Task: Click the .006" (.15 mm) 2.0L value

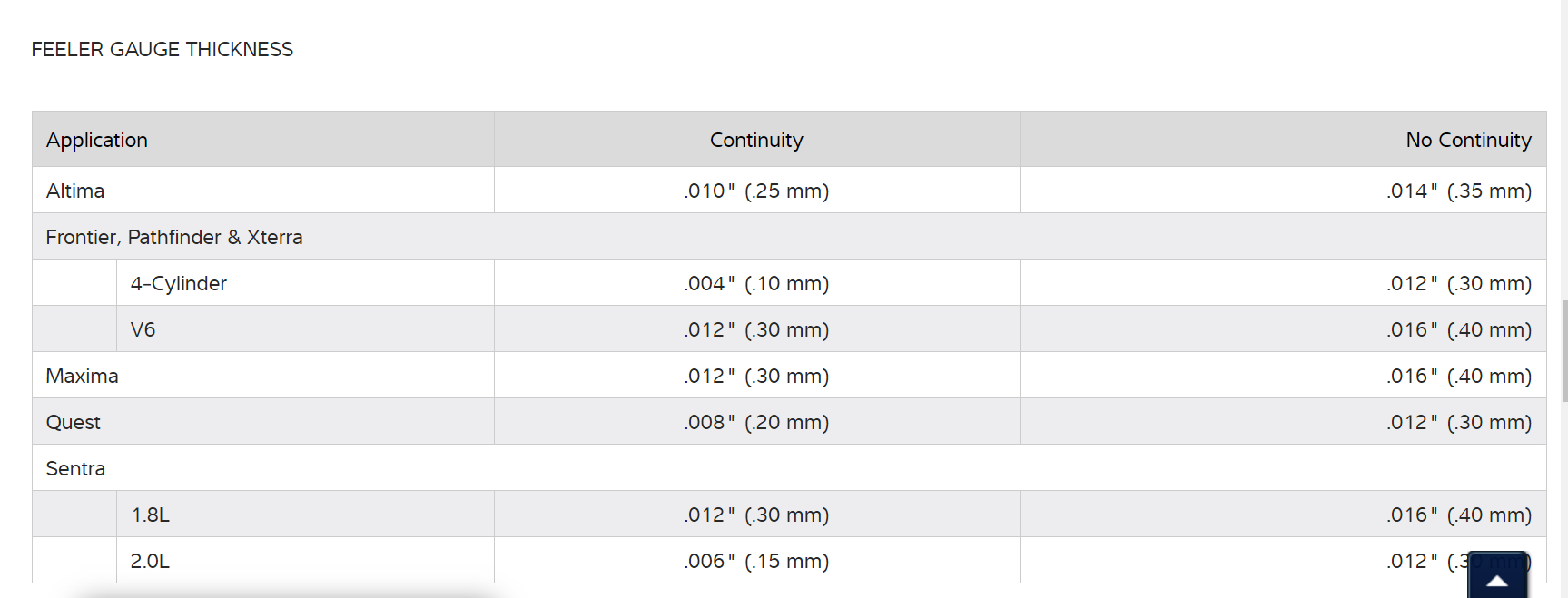Action: (x=756, y=562)
